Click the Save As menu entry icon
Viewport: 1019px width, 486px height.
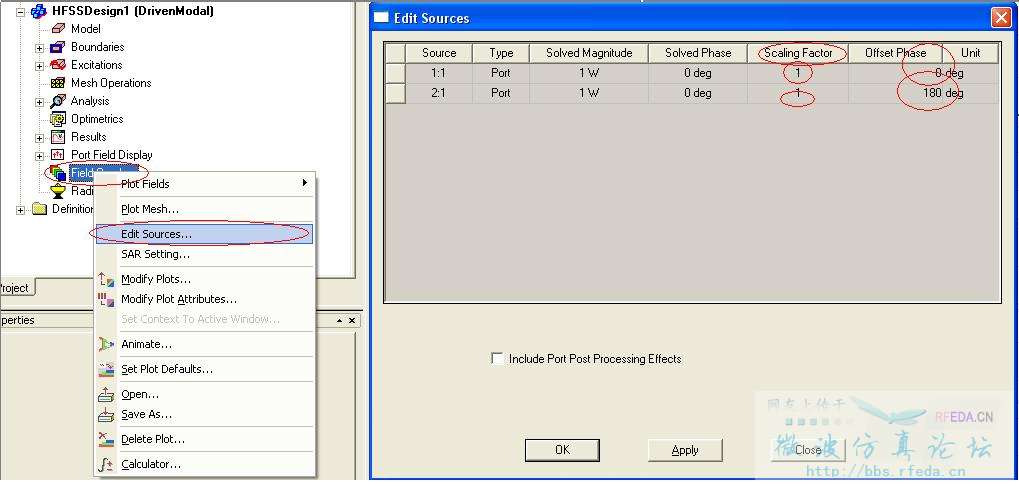click(x=106, y=415)
